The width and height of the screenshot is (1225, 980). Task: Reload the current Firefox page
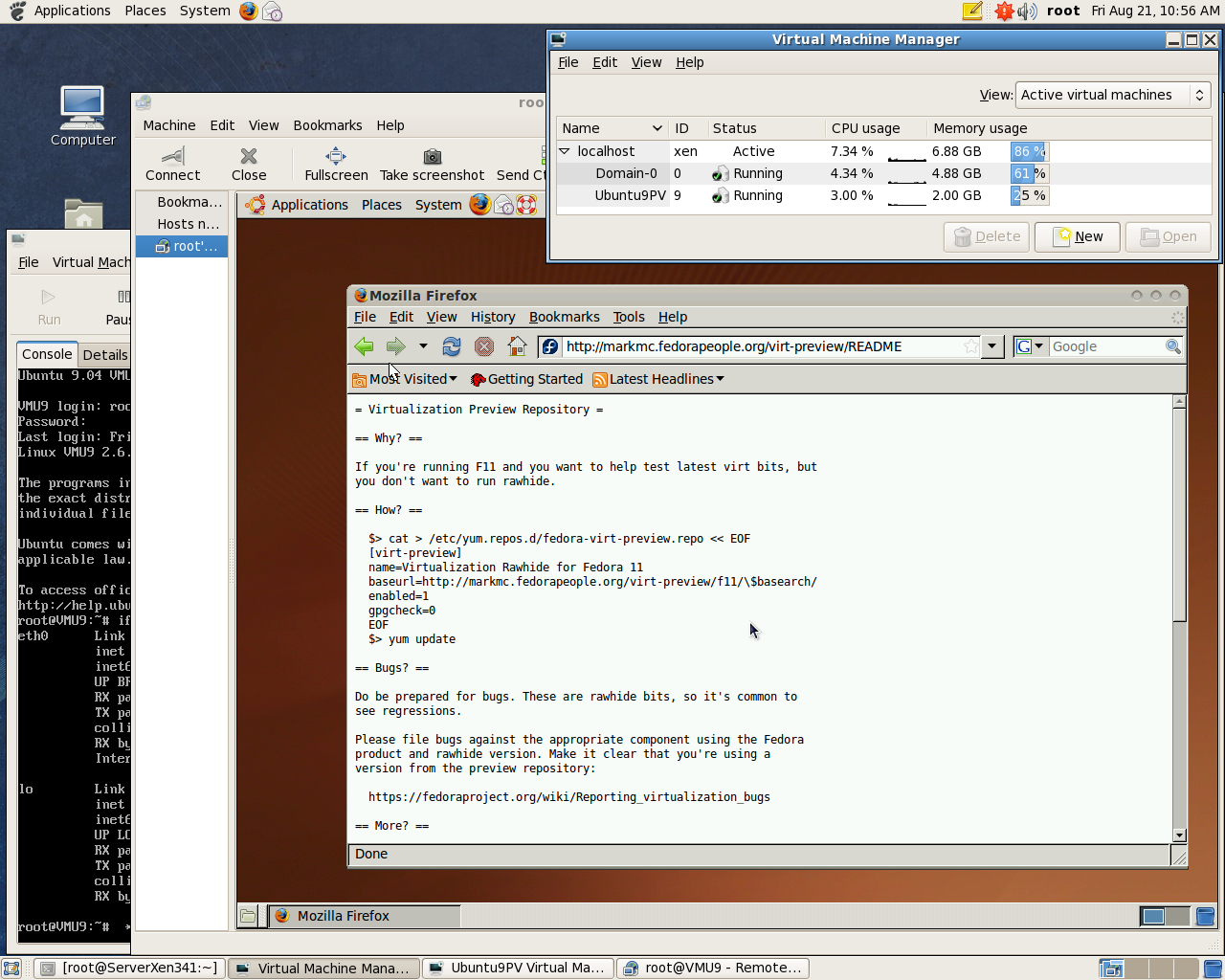click(x=452, y=346)
